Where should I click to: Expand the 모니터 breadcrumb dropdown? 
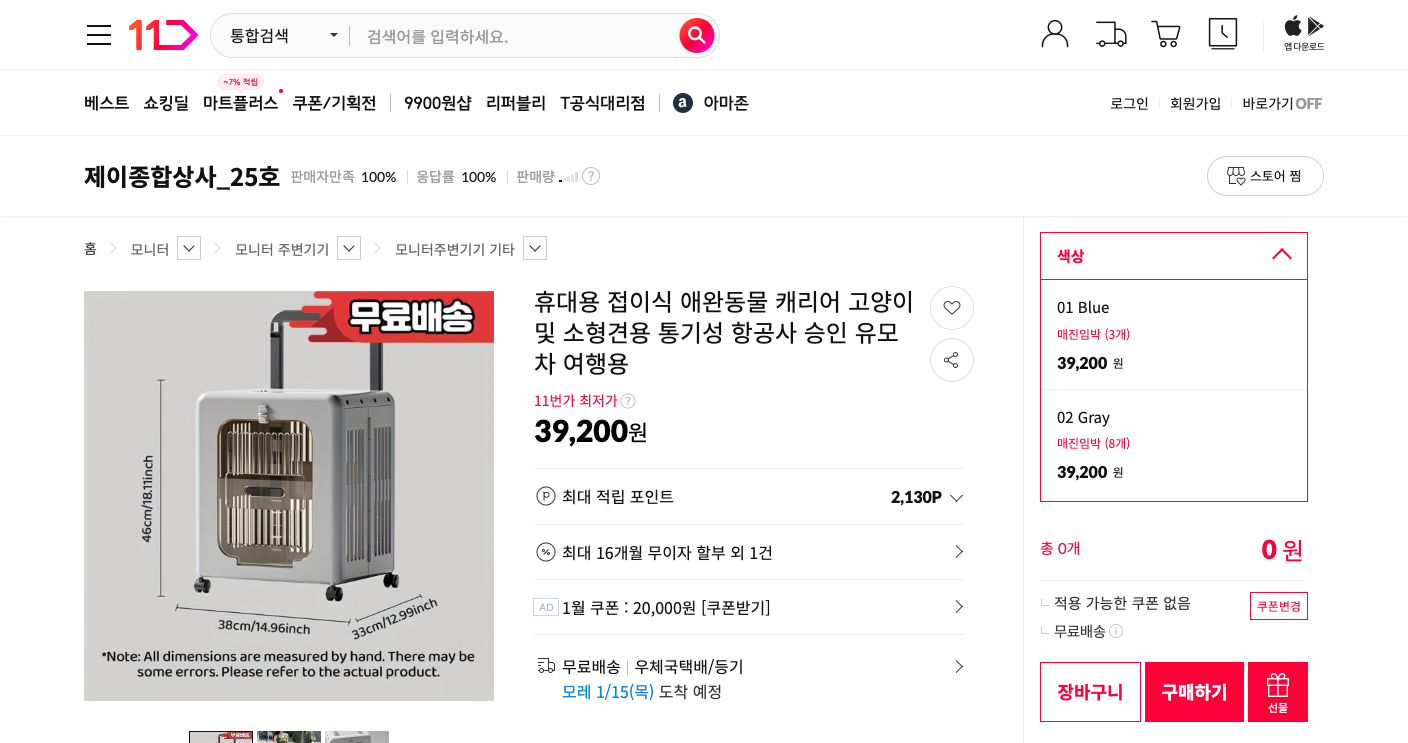pos(189,247)
